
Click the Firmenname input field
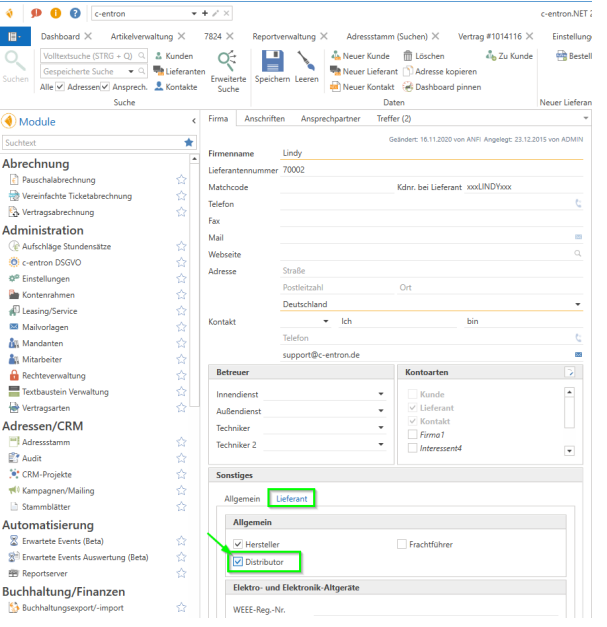430,153
